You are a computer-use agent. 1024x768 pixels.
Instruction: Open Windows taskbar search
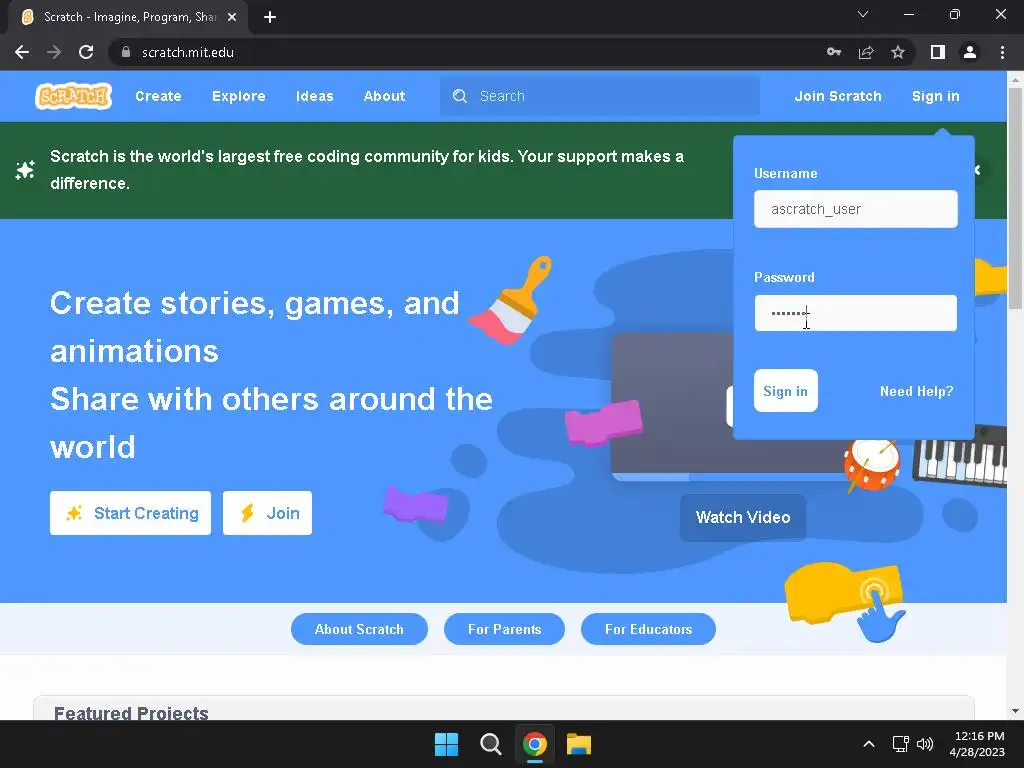tap(490, 744)
